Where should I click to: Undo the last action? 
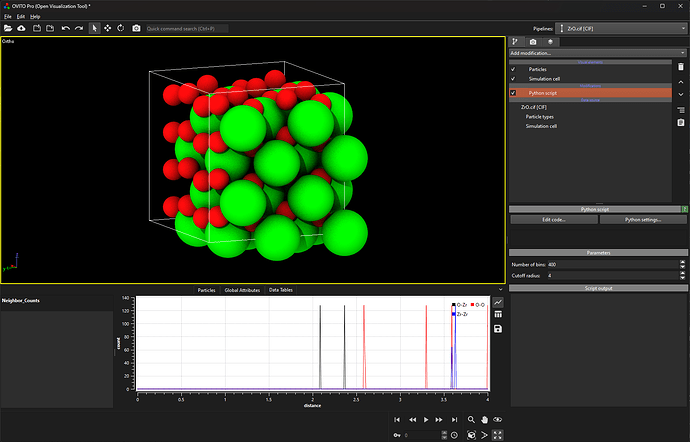[66, 28]
